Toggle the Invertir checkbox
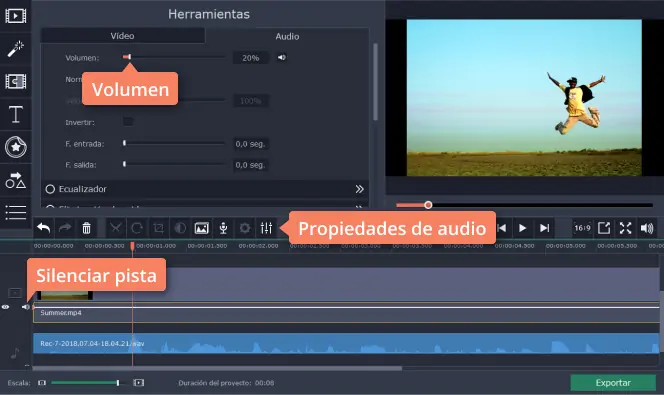Screen dimensions: 664x395 (127, 122)
